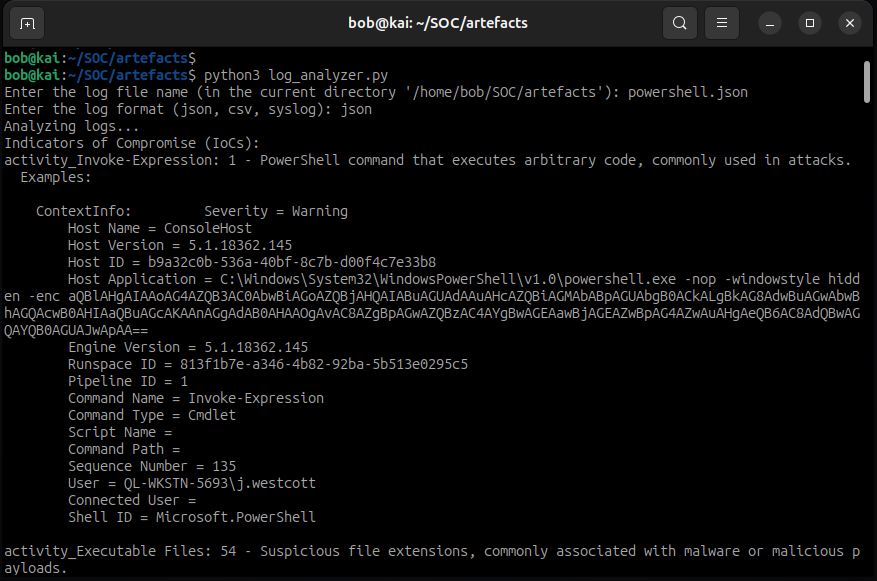Maximize the terminal window
This screenshot has width=877, height=581.
(x=810, y=22)
